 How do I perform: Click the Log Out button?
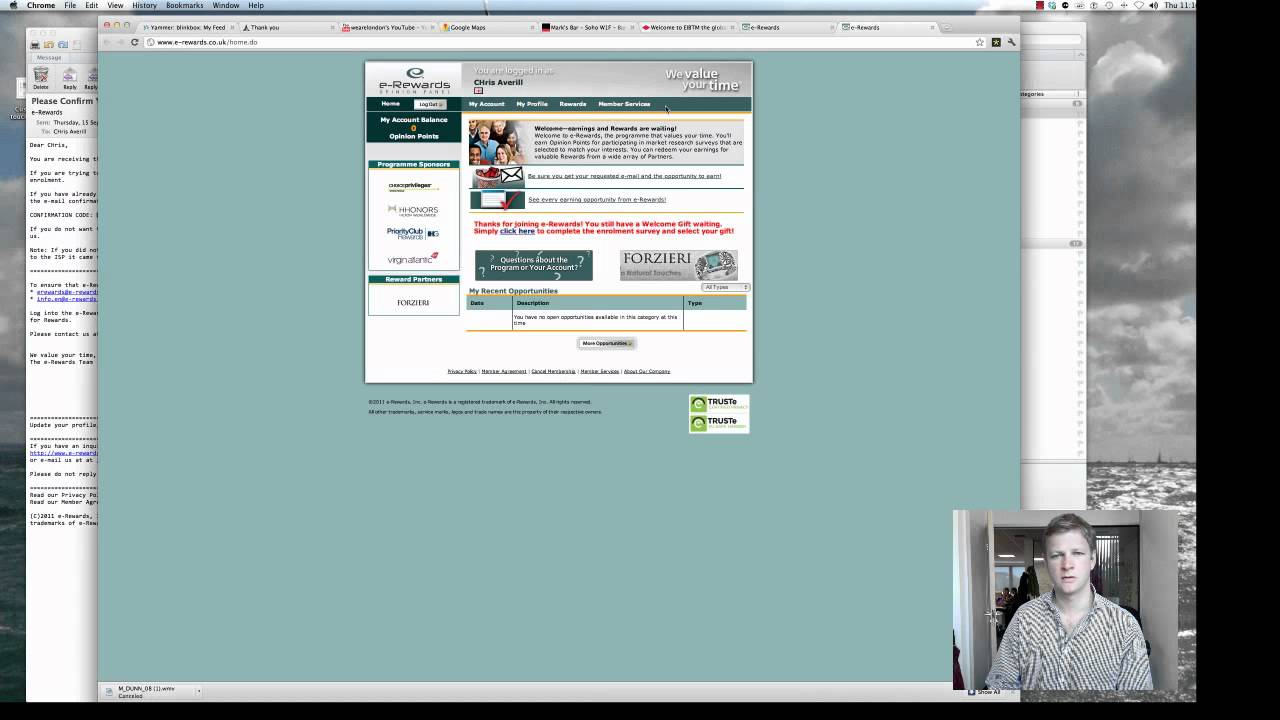tap(430, 104)
